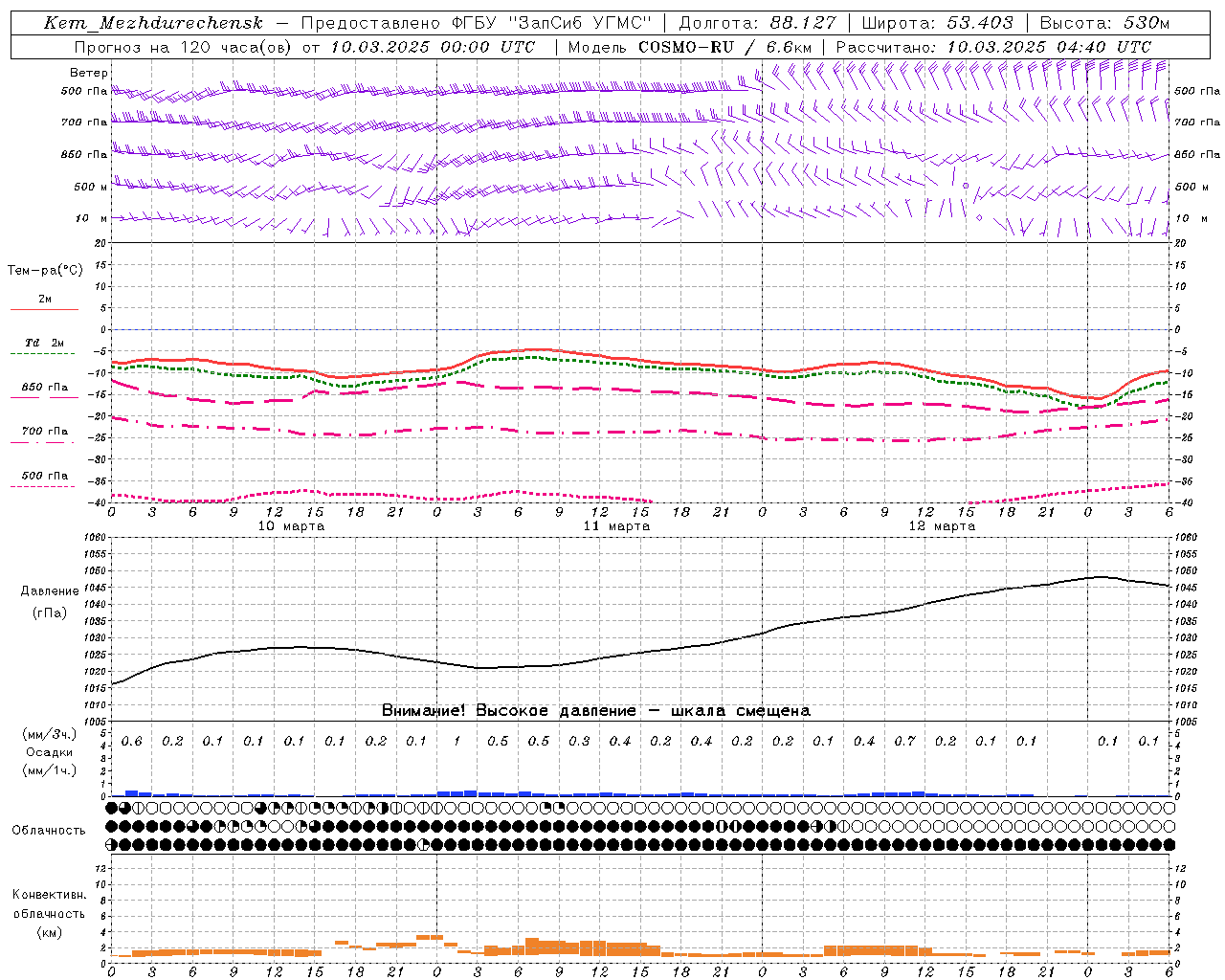The image size is (1225, 980).
Task: Click the 0.7 precipitation value
Action: click(904, 742)
